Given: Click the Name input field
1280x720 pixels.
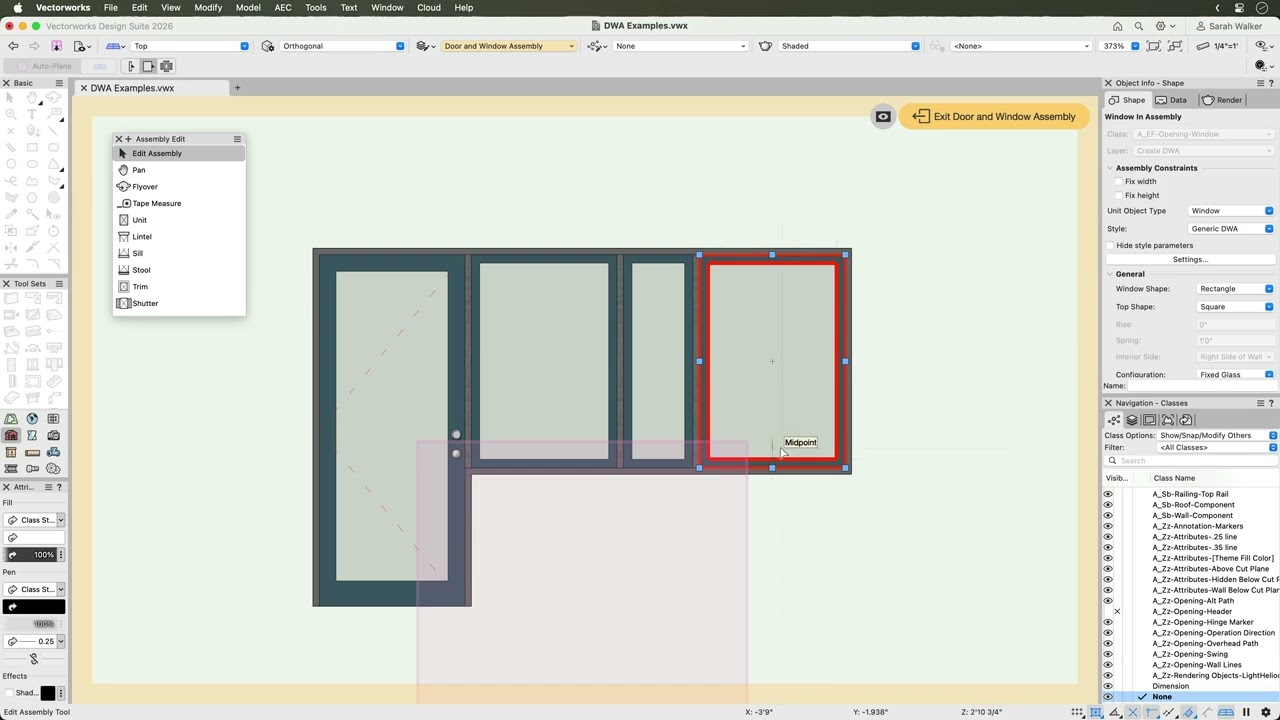Looking at the screenshot, I should [1201, 386].
